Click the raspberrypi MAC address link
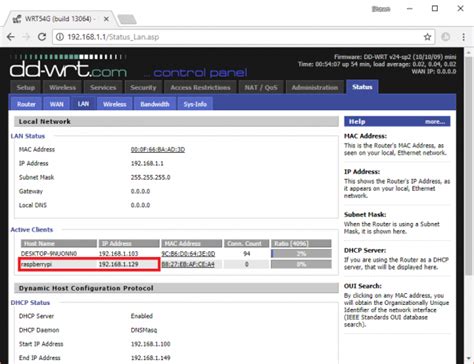This screenshot has width=474, height=364. pyautogui.click(x=188, y=264)
